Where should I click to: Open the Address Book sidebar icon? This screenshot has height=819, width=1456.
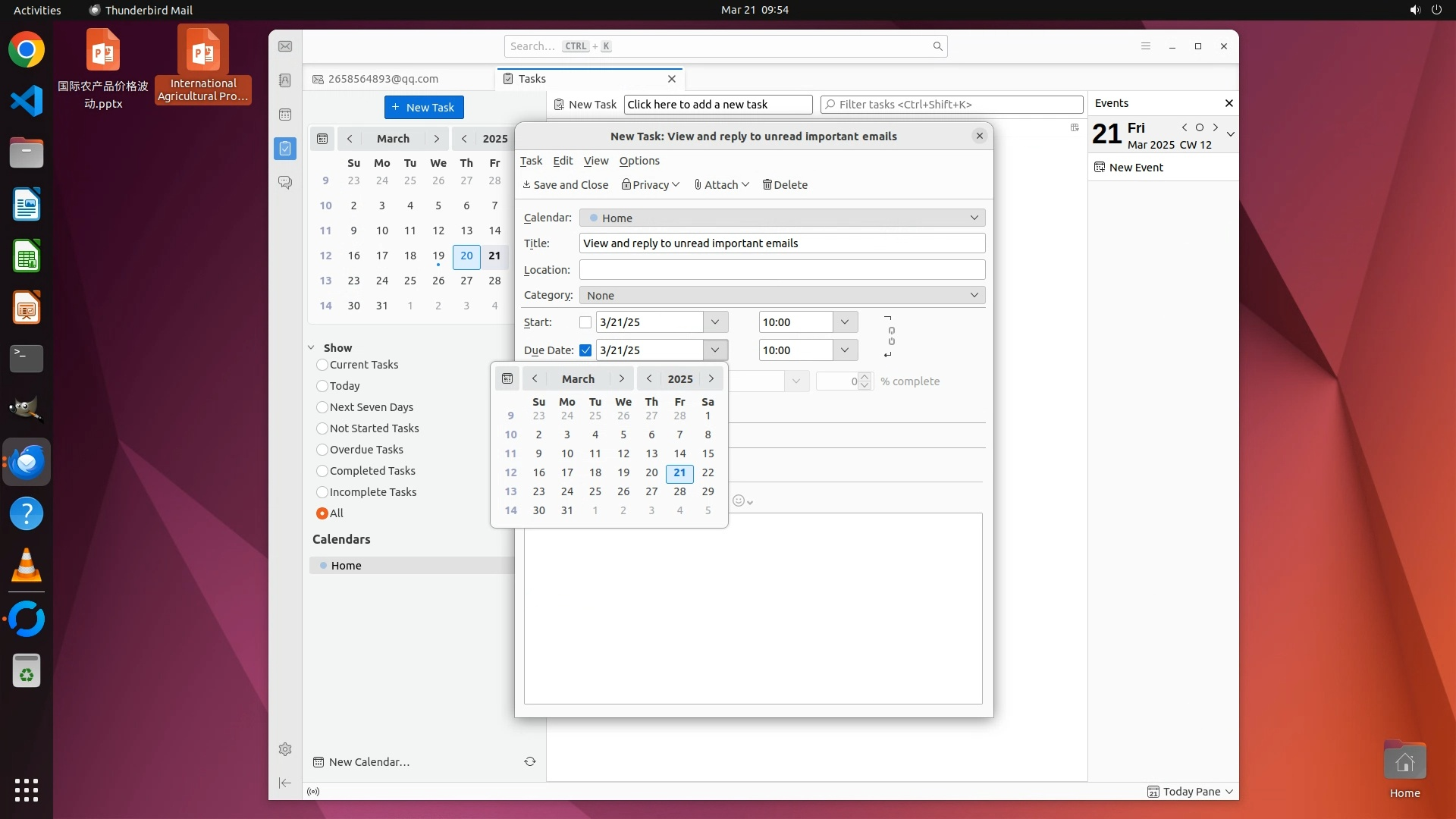pos(285,80)
